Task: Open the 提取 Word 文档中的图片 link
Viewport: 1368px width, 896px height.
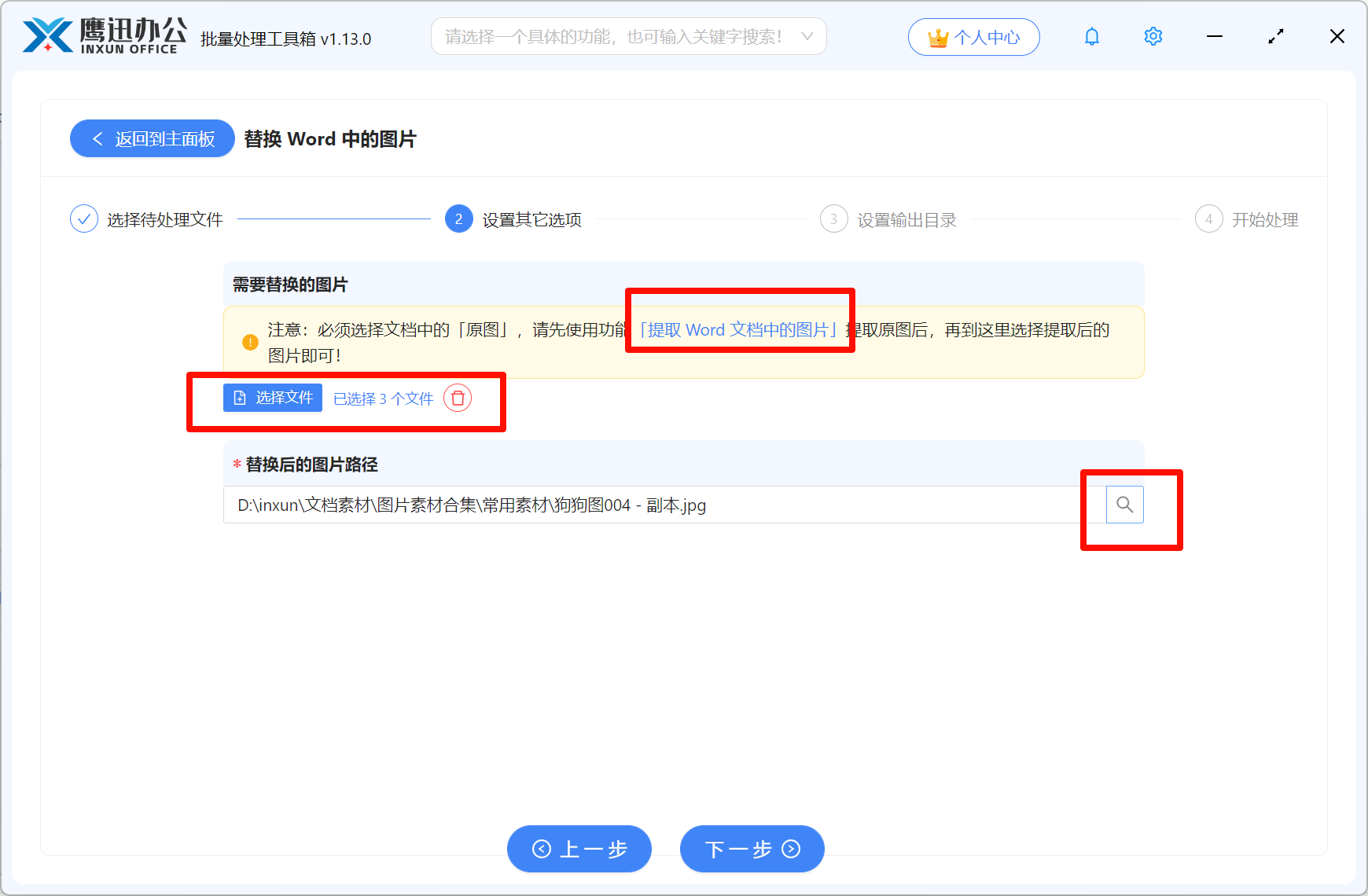Action: (739, 329)
